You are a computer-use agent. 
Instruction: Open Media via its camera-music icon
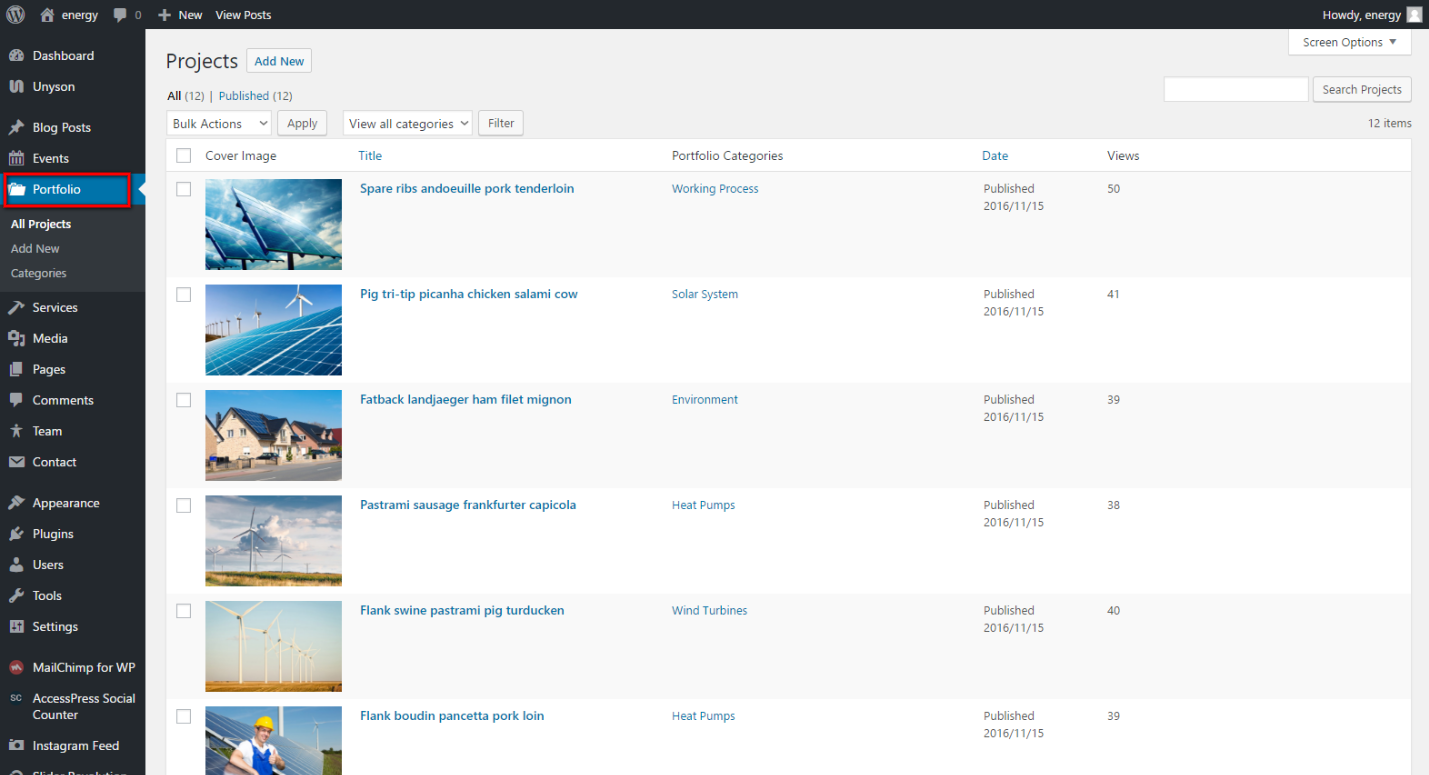point(16,339)
